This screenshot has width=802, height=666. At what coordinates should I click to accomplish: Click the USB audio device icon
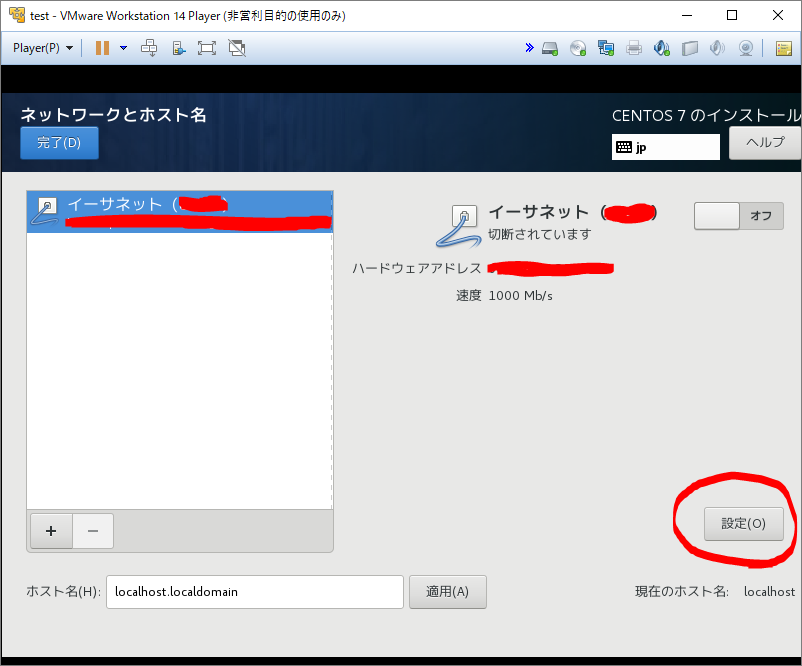[x=662, y=49]
